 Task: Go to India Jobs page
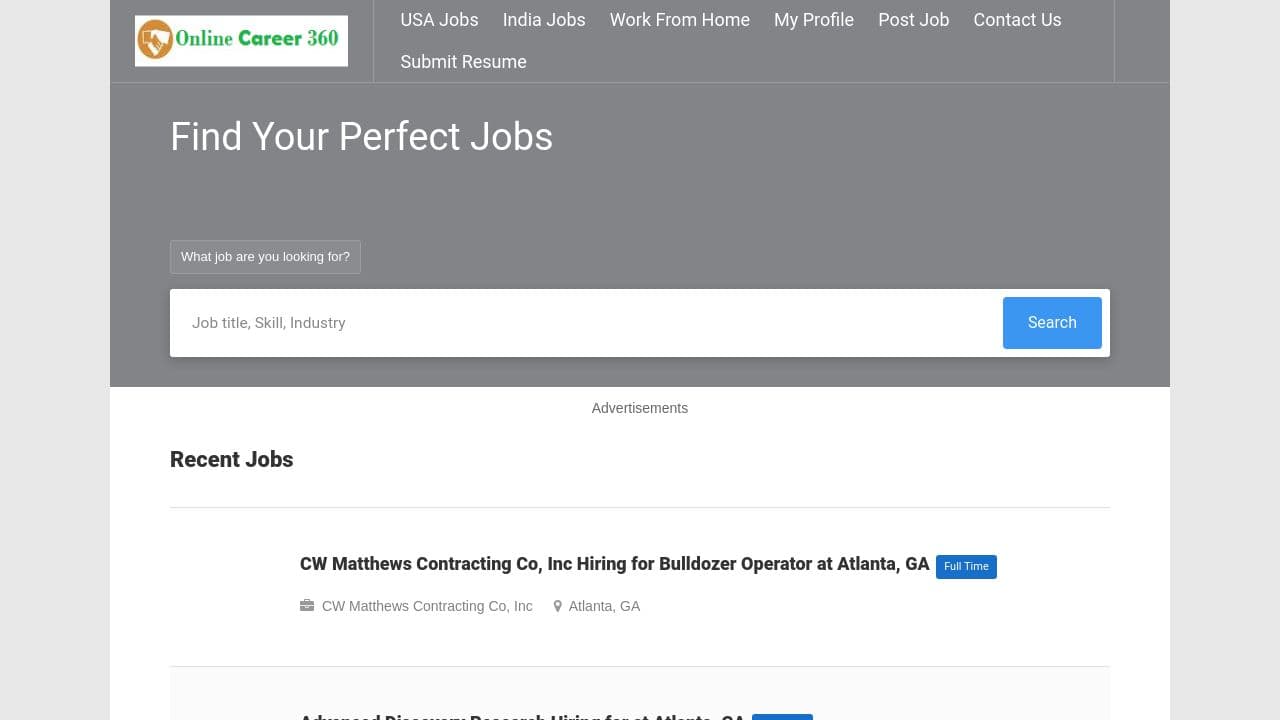(x=544, y=20)
